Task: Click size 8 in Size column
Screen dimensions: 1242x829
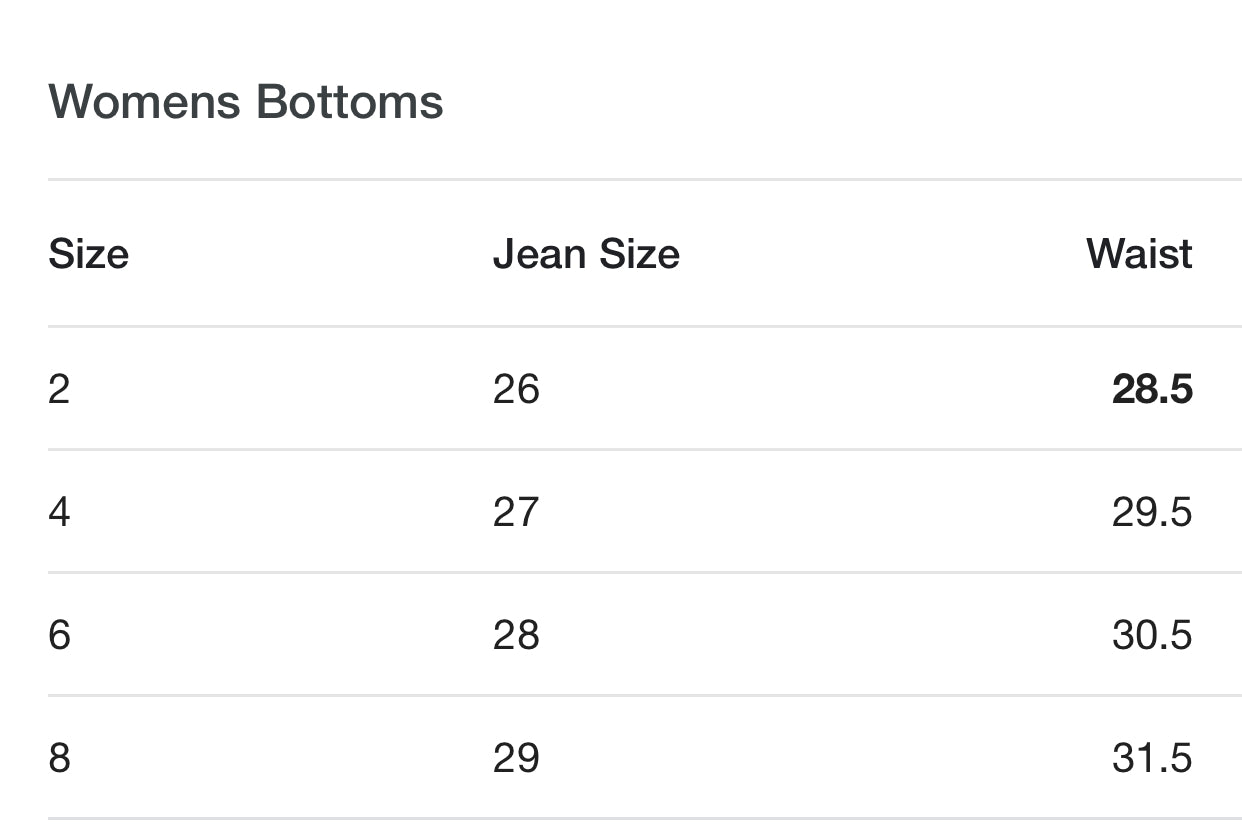Action: (x=59, y=757)
